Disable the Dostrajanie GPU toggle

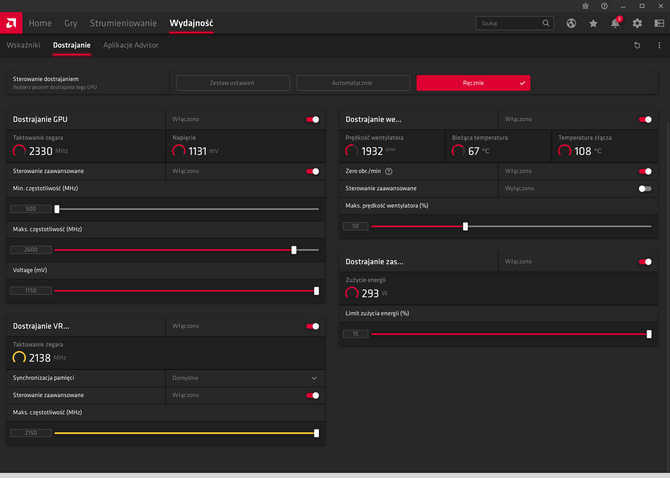313,120
